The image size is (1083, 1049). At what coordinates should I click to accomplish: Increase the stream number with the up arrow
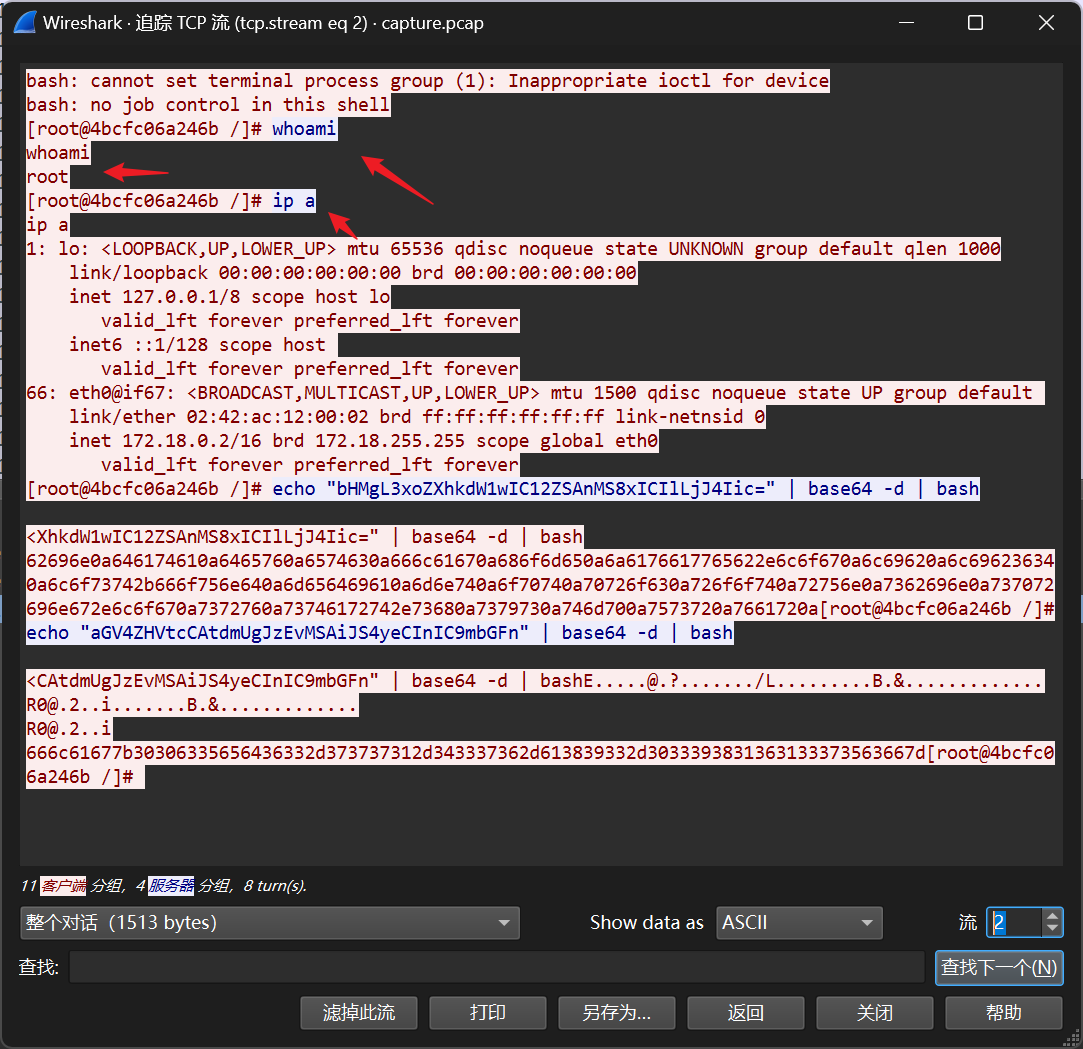(x=1052, y=915)
